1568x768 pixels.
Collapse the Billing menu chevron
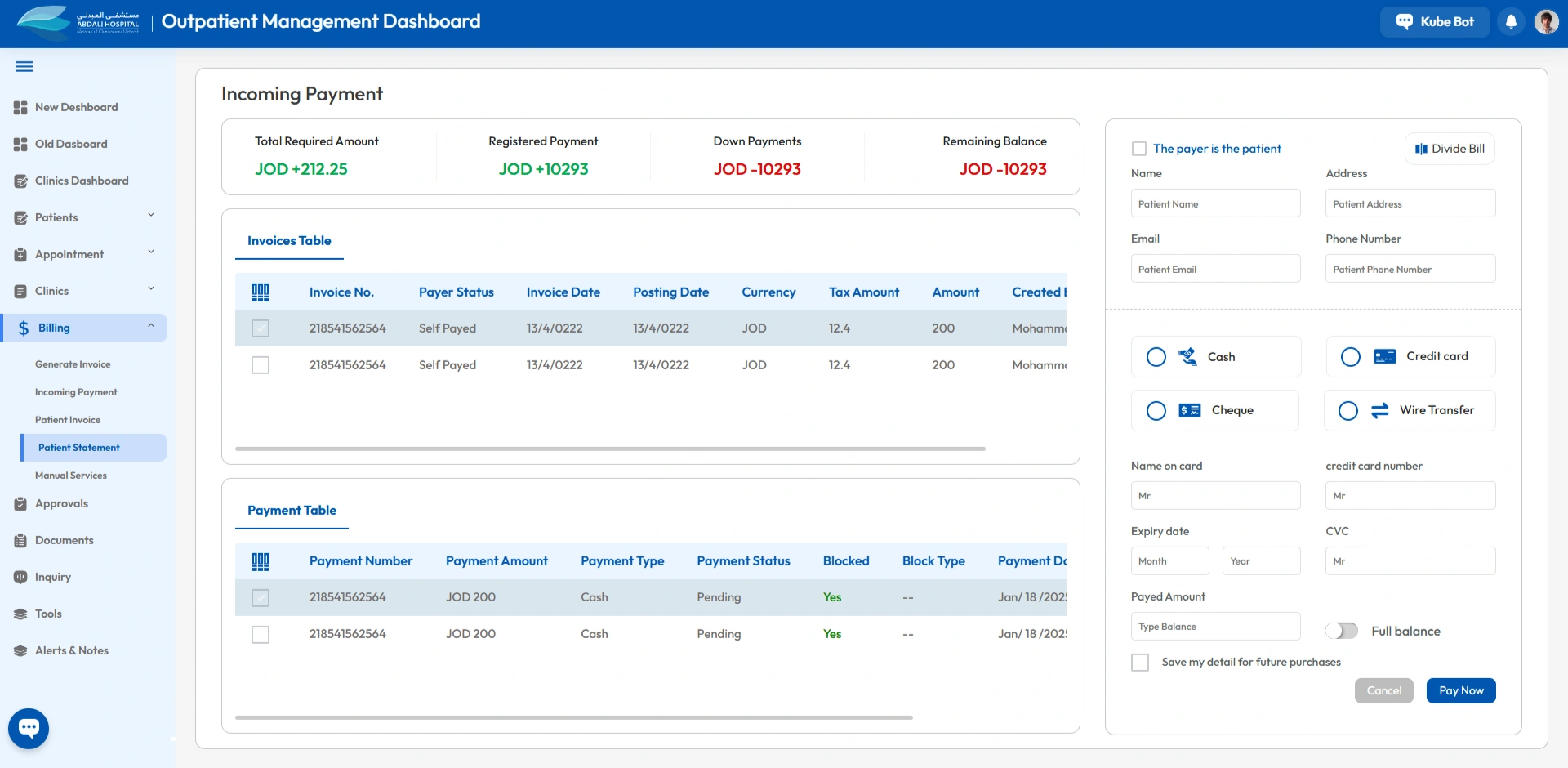click(x=151, y=326)
